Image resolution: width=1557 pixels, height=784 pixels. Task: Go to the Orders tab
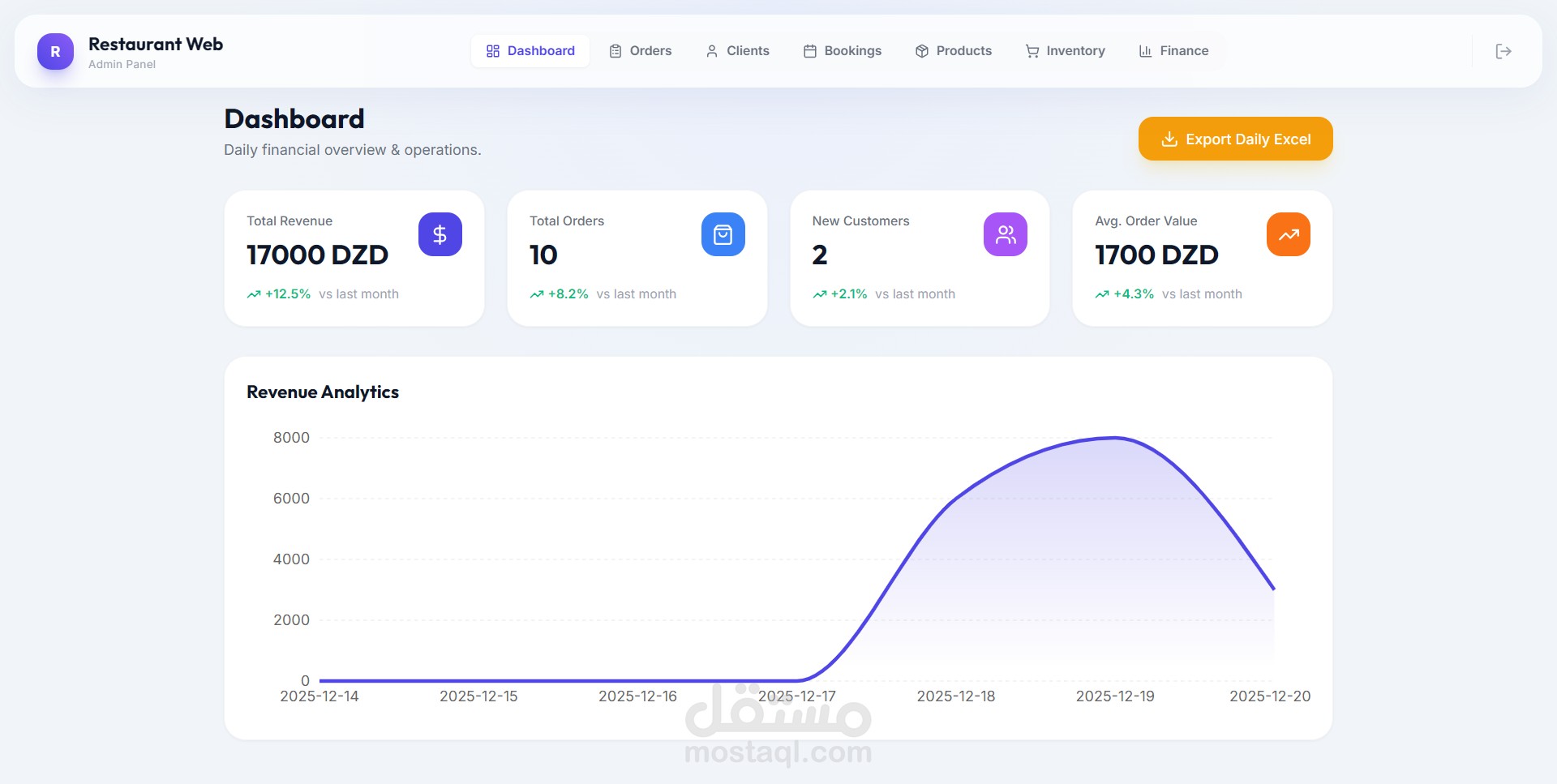(x=641, y=51)
